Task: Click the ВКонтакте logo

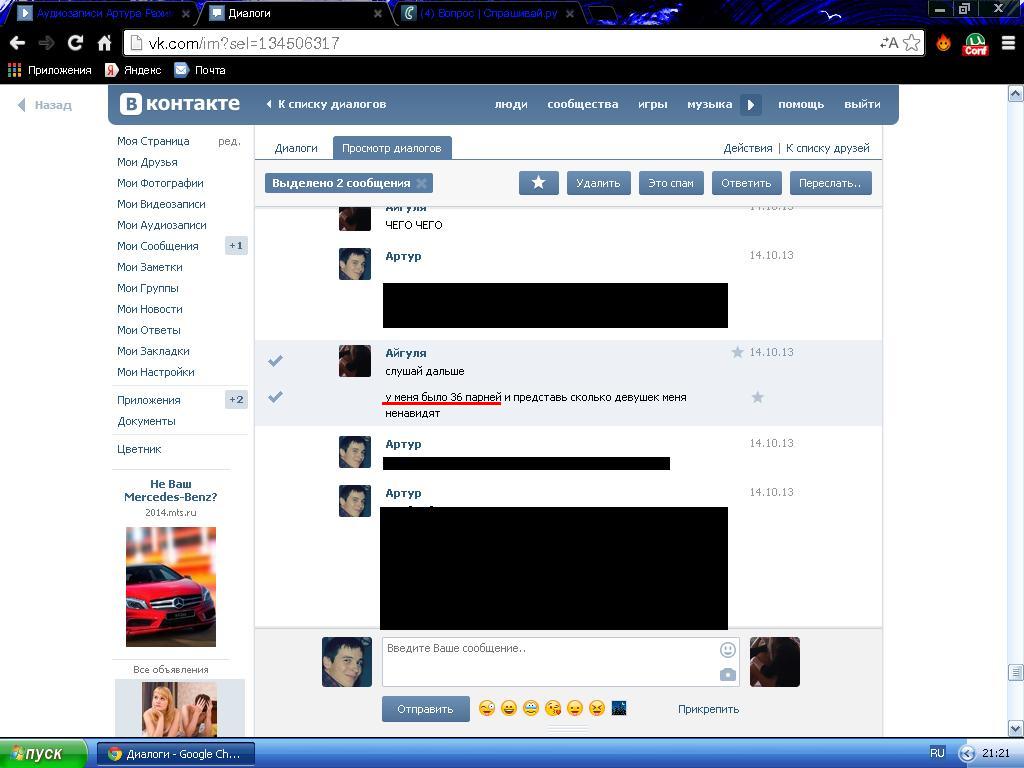Action: [180, 104]
